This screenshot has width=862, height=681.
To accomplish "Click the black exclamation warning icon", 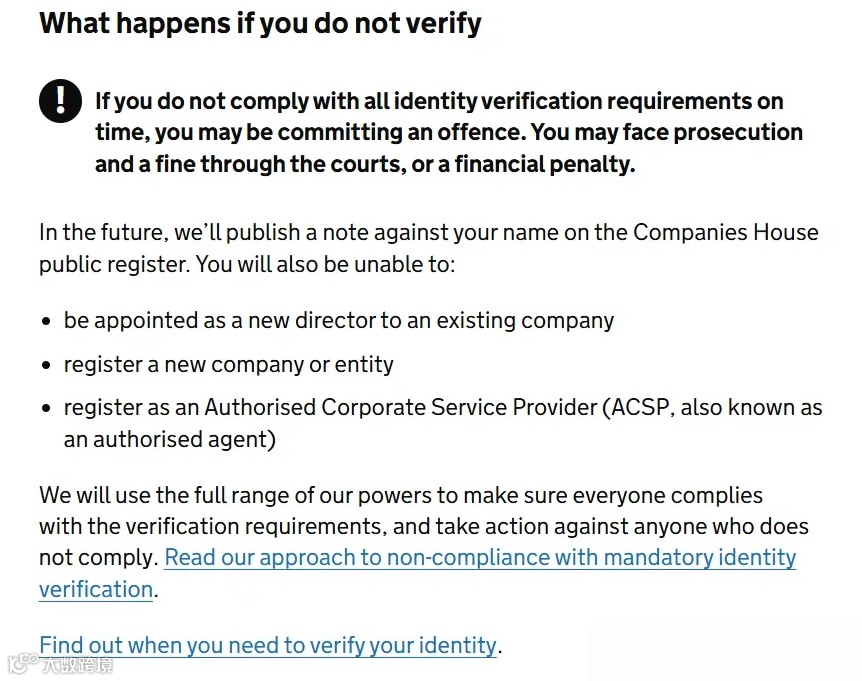I will pos(60,101).
